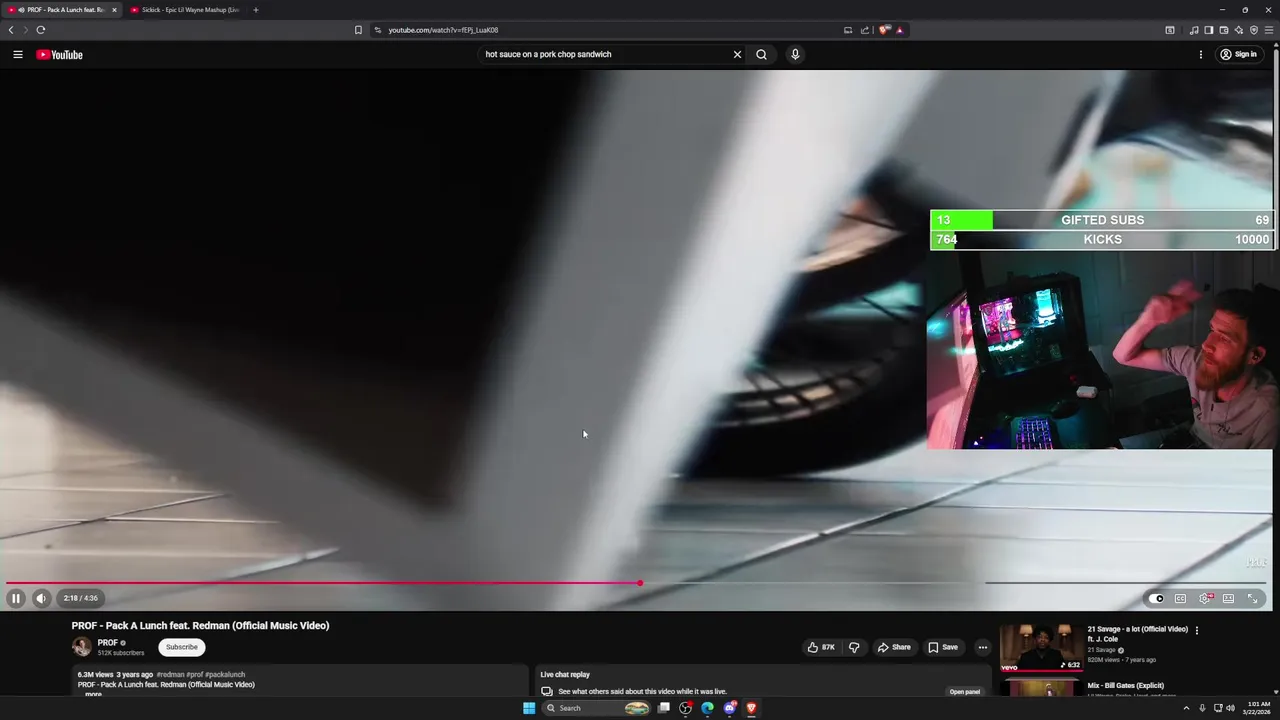The height and width of the screenshot is (720, 1280).
Task: Open 'Mix - Bill Gates (Explicit)' recommendation
Action: click(1125, 686)
